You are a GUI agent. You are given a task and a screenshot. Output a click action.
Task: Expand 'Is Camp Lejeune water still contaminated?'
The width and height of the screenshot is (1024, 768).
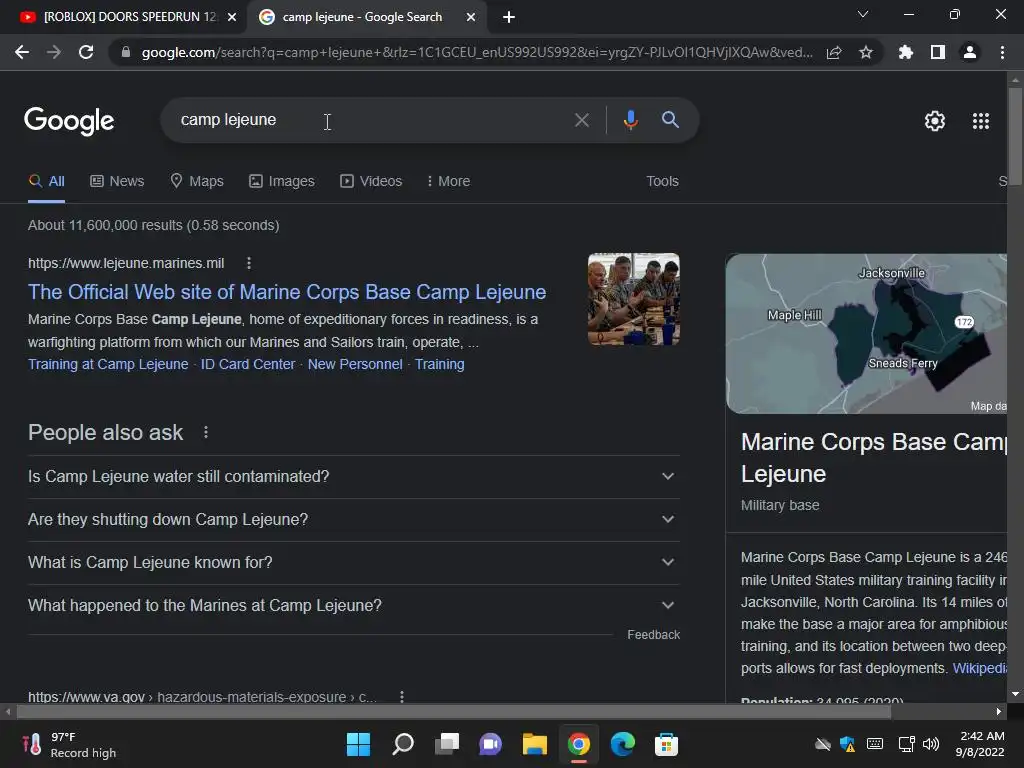coord(353,477)
